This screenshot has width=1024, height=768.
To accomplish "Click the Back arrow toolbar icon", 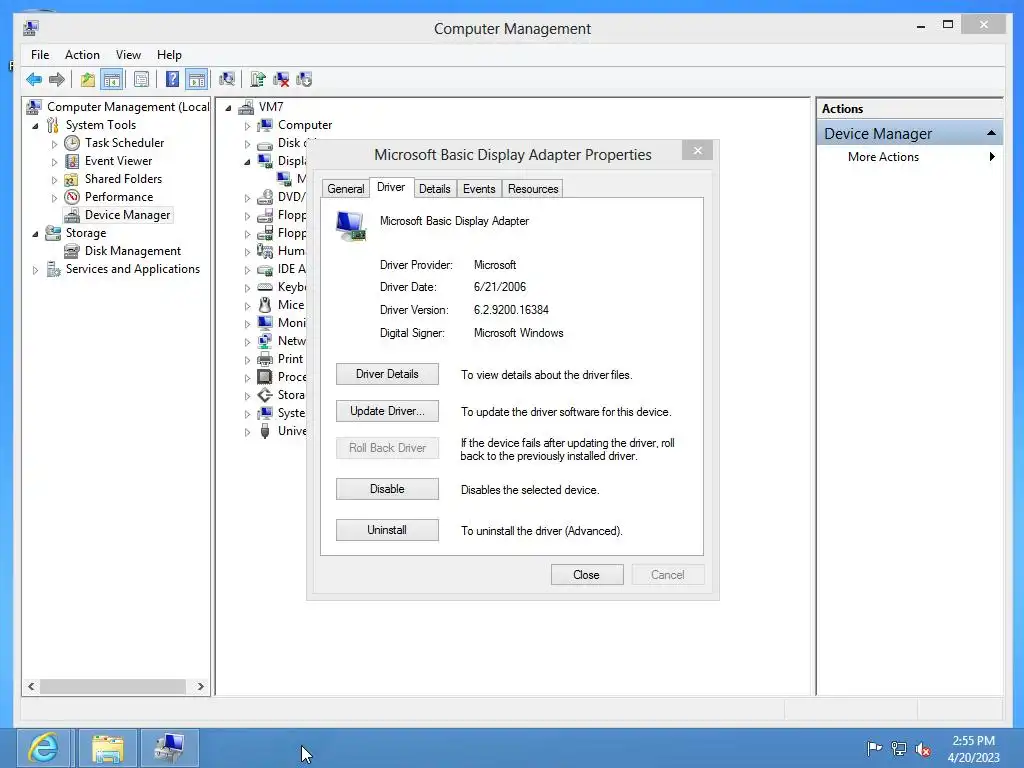I will pyautogui.click(x=34, y=80).
